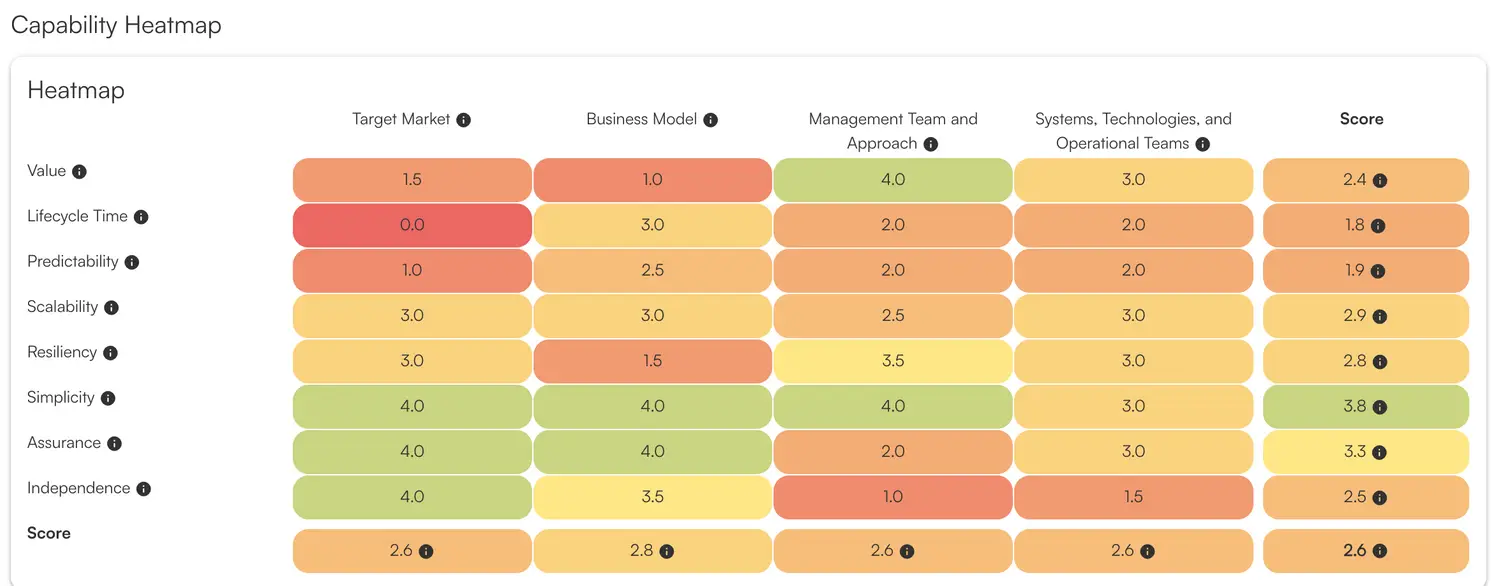
Task: Click the Independence Business Model 3.5 cell
Action: (x=652, y=497)
